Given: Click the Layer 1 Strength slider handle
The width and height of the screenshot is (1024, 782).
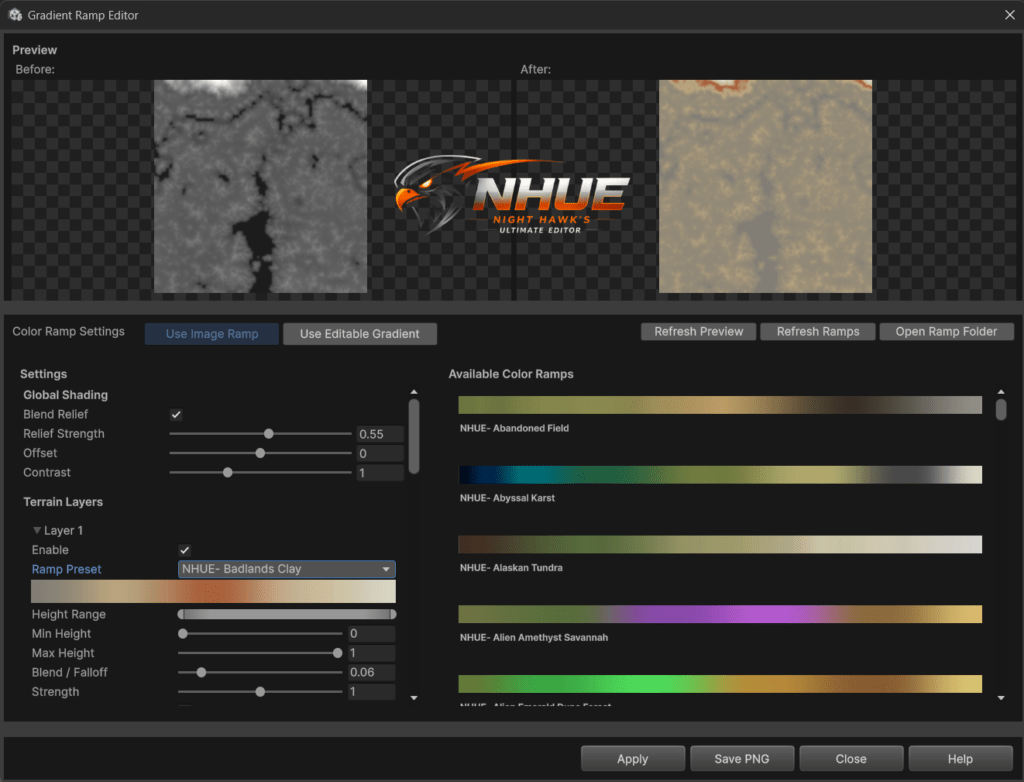Looking at the screenshot, I should point(260,692).
